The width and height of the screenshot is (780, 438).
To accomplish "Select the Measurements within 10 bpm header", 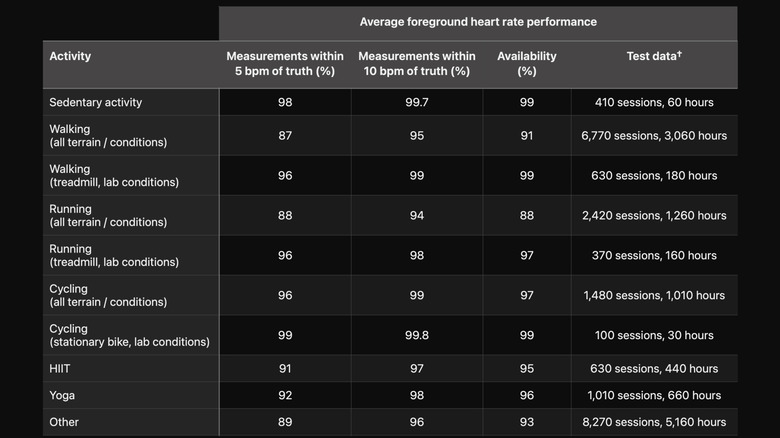I will (416, 63).
